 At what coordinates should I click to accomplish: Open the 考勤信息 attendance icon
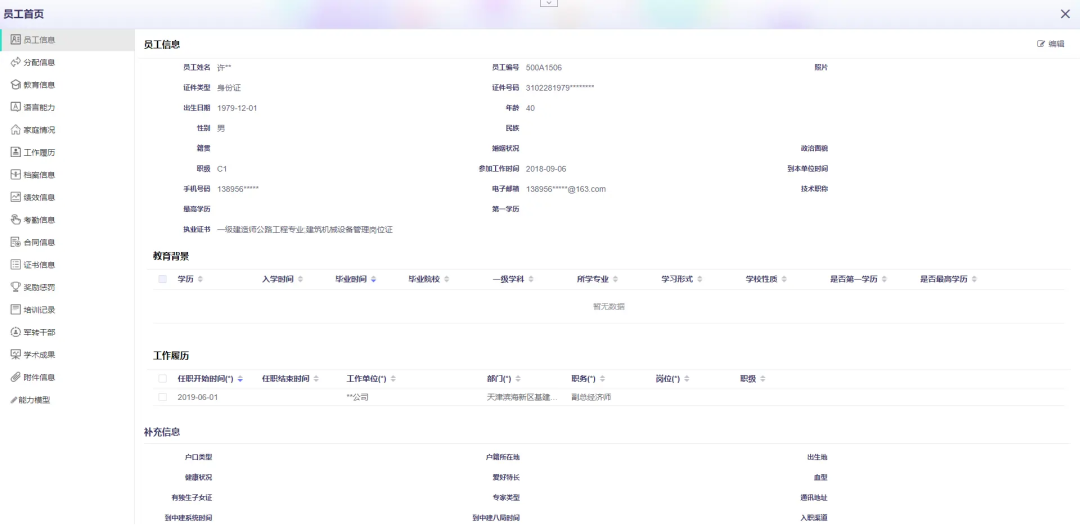click(x=16, y=220)
